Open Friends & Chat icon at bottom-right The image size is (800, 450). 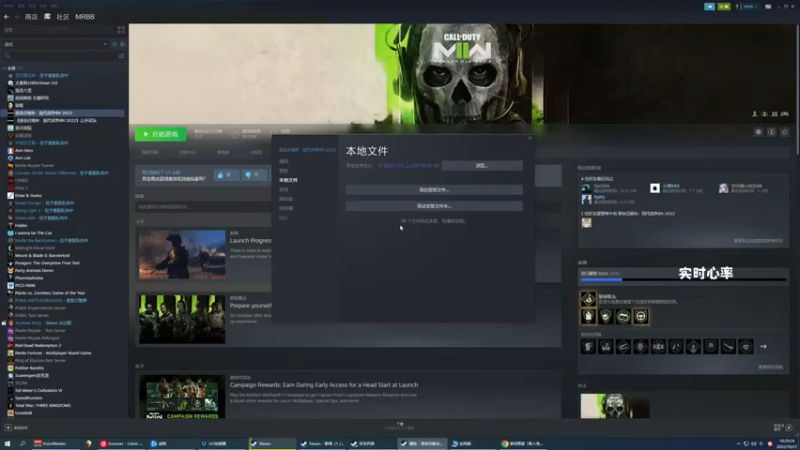coord(783,428)
